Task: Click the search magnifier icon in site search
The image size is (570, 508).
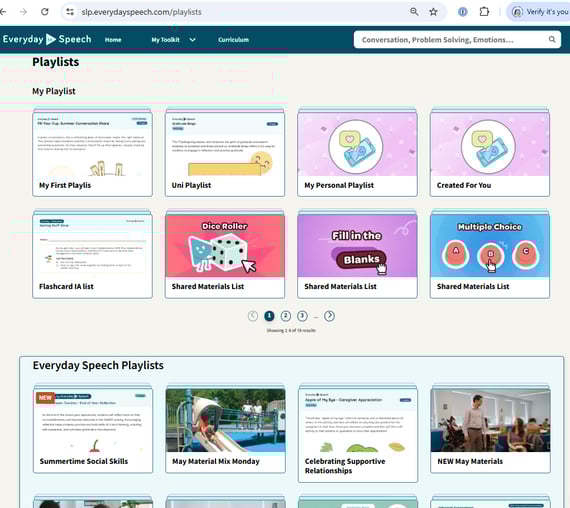Action: (552, 39)
